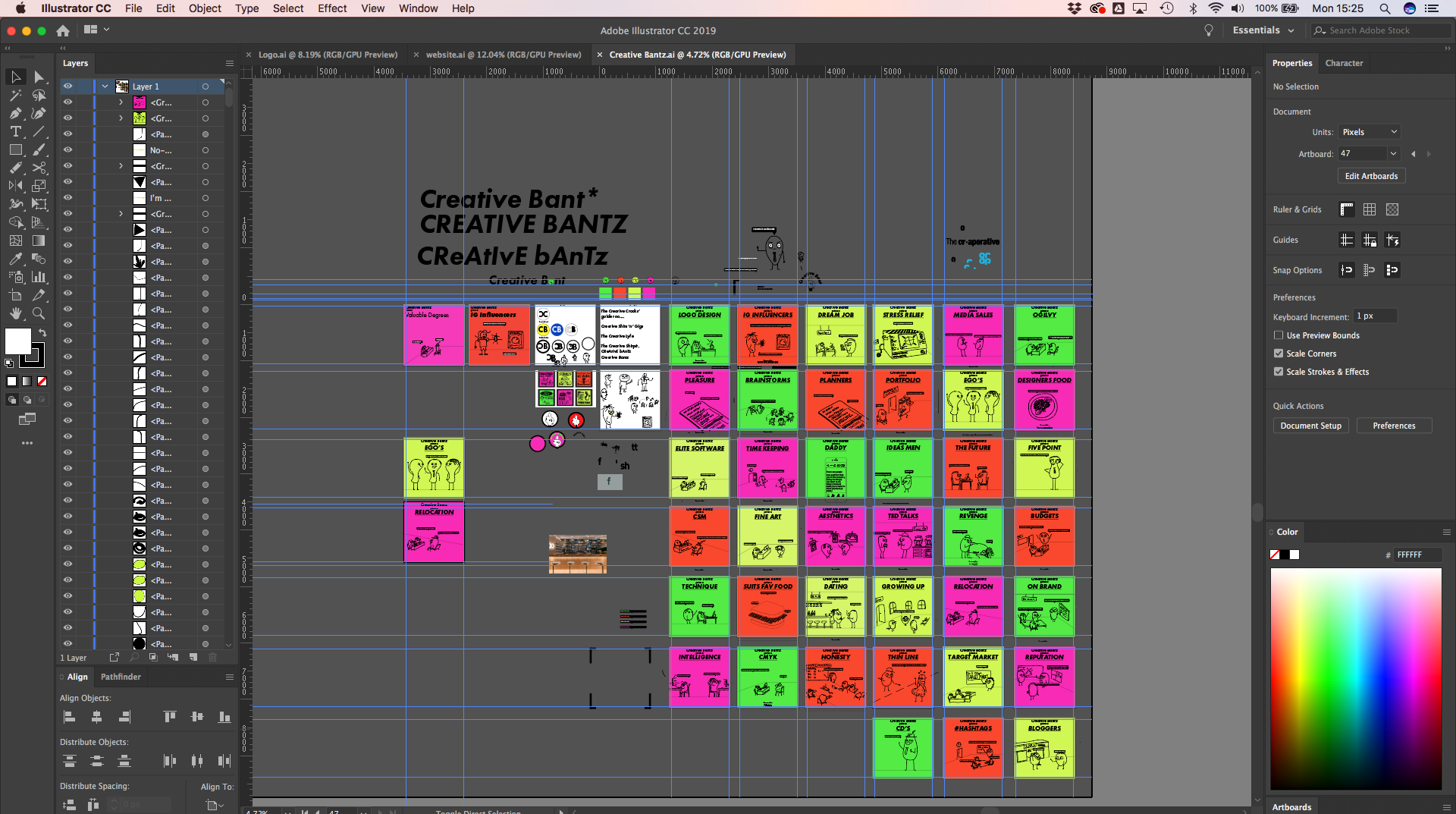The height and width of the screenshot is (814, 1456).
Task: Open the Layers panel menu
Action: pos(230,63)
